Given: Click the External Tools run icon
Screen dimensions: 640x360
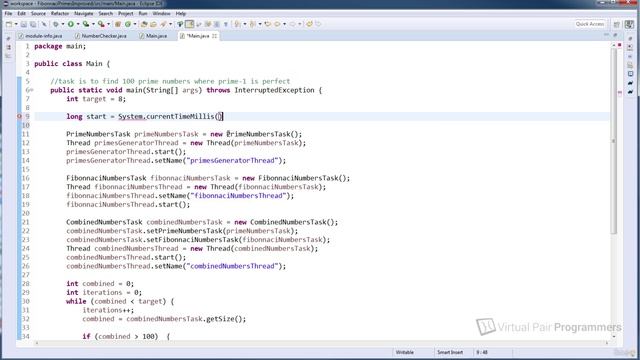Looking at the screenshot, I should (101, 24).
